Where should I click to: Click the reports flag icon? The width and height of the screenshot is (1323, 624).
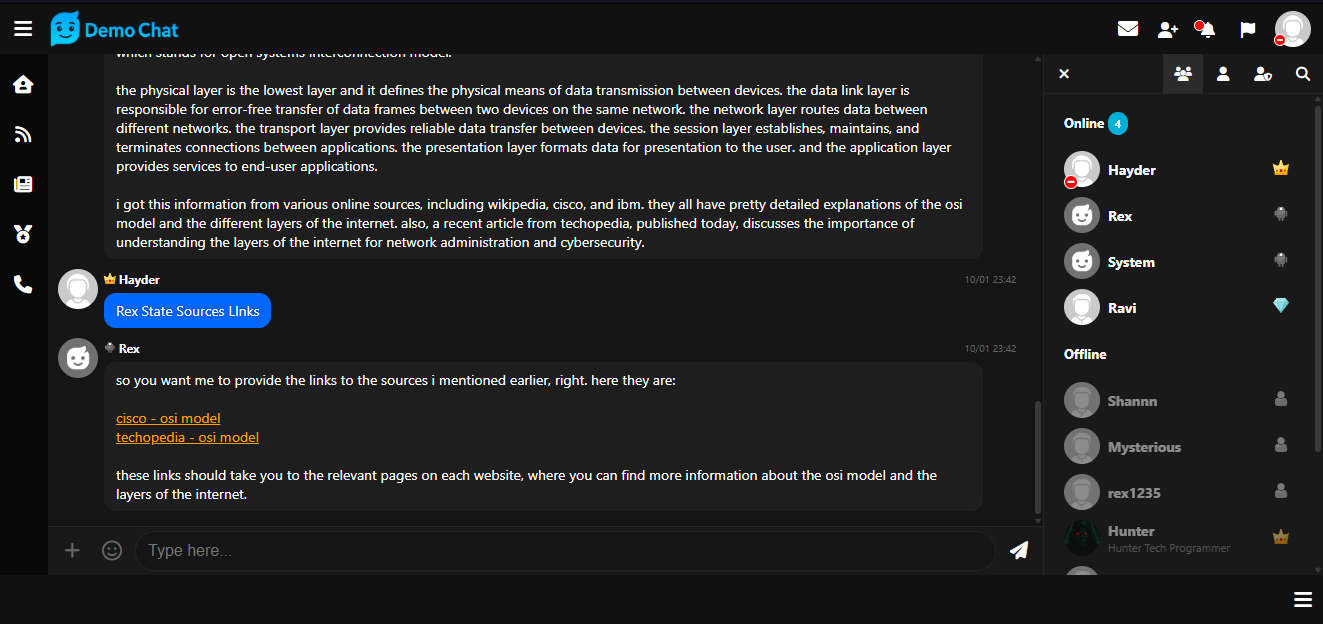pos(1248,29)
